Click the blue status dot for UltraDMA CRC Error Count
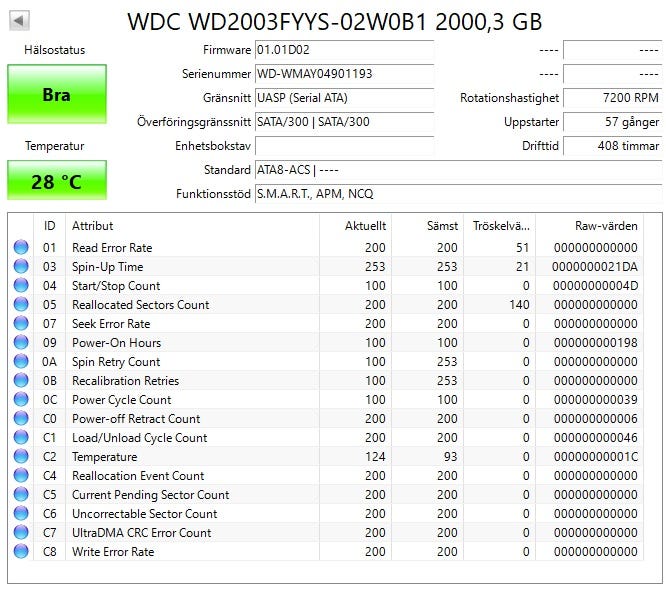The width and height of the screenshot is (666, 589). click(x=21, y=532)
